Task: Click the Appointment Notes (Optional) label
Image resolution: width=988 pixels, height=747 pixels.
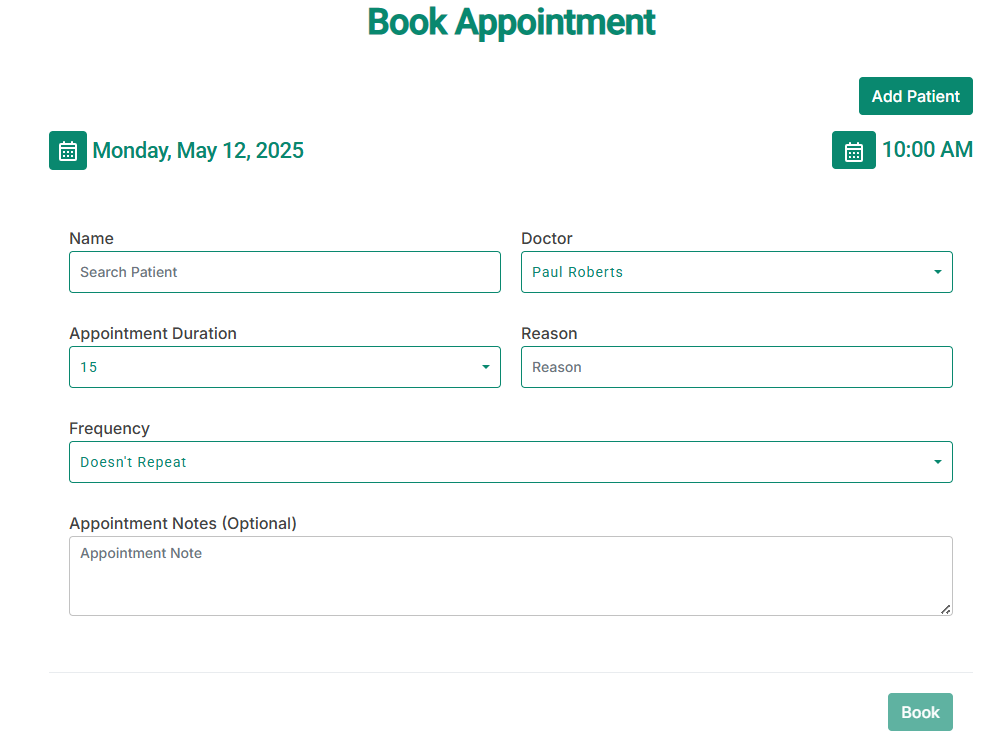Action: (183, 524)
